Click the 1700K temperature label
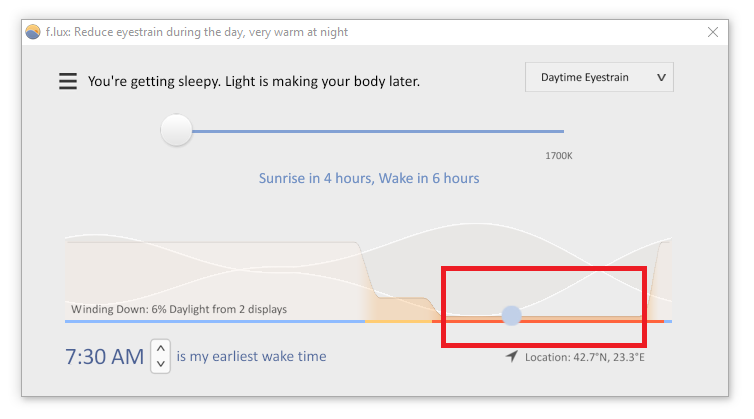 (x=559, y=156)
